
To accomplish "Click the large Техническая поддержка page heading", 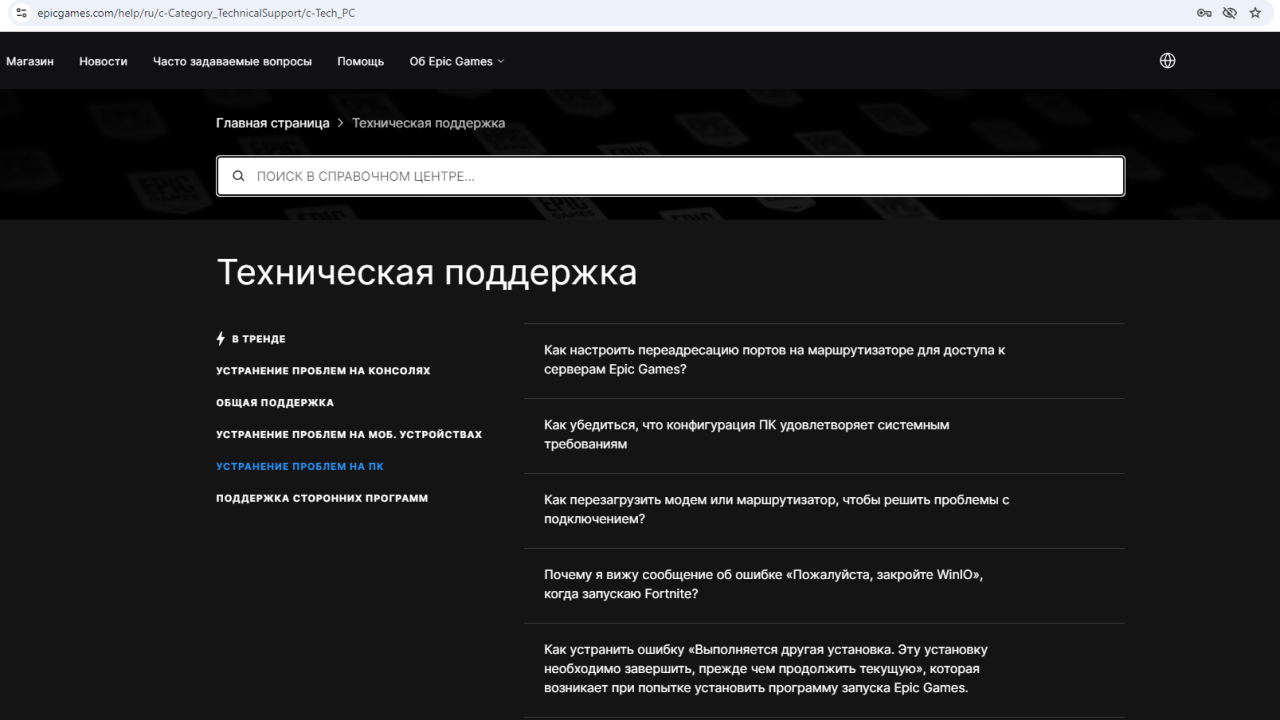I will [x=427, y=272].
